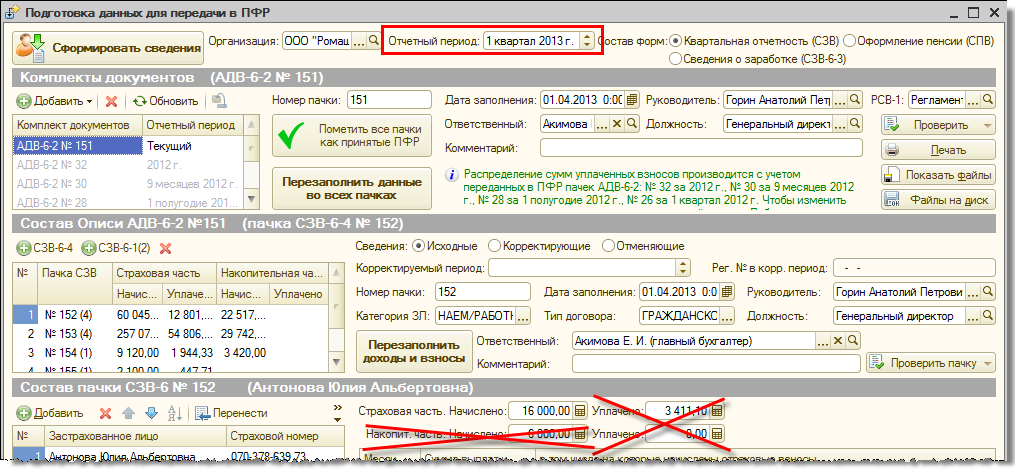
Task: Open search for upper Ответственный Акимова field
Action: tap(631, 124)
